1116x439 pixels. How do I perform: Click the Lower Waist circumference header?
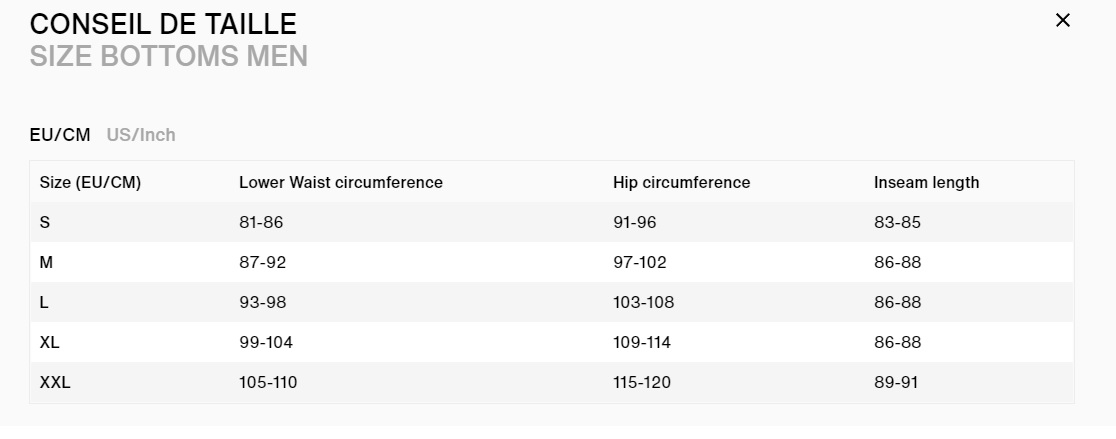click(340, 182)
